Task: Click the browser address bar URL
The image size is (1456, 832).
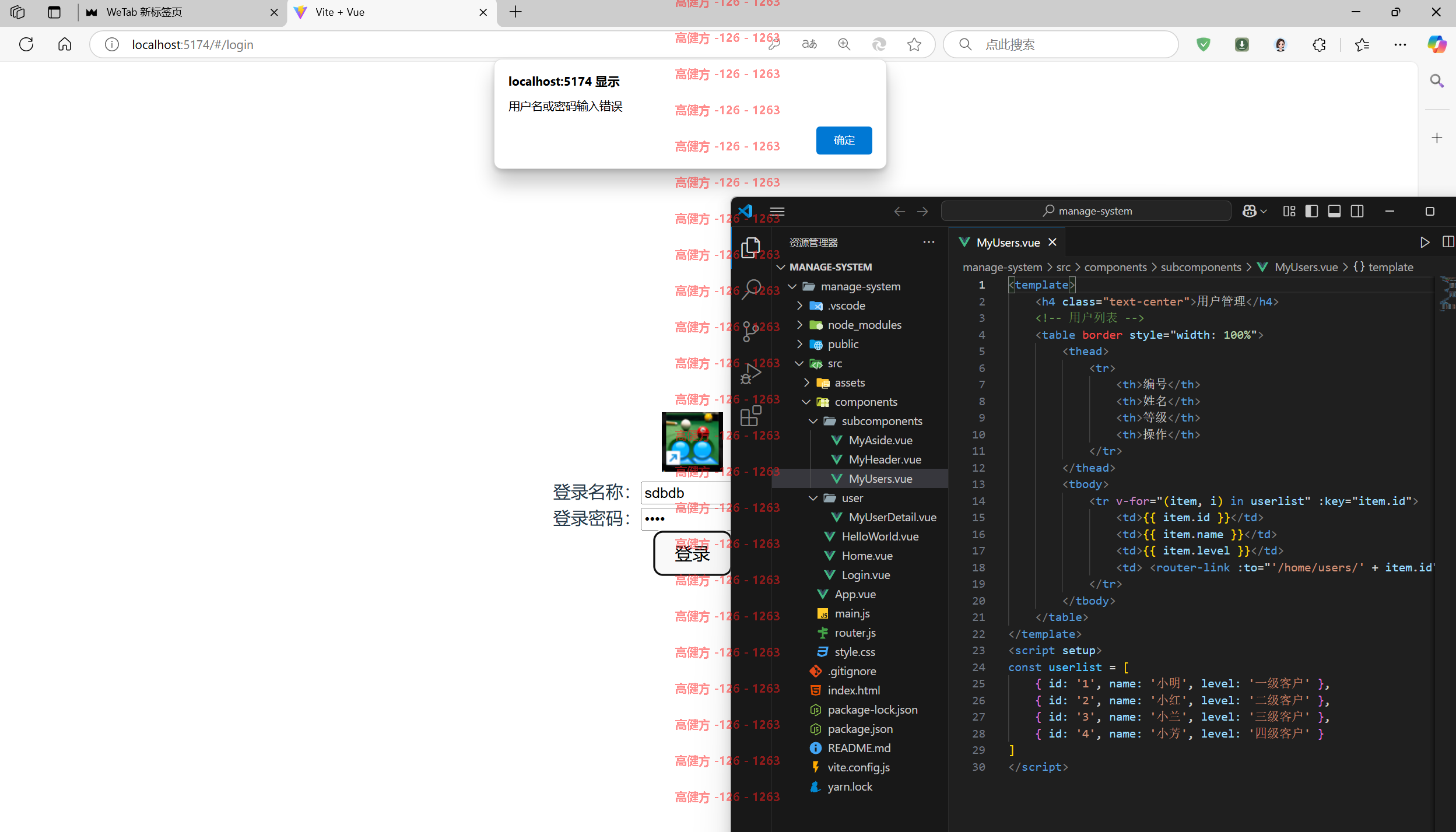Action: point(192,44)
